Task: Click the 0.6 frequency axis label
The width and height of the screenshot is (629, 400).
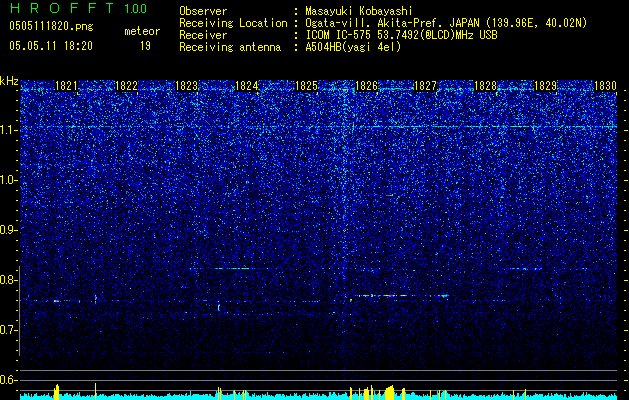Action: click(8, 380)
